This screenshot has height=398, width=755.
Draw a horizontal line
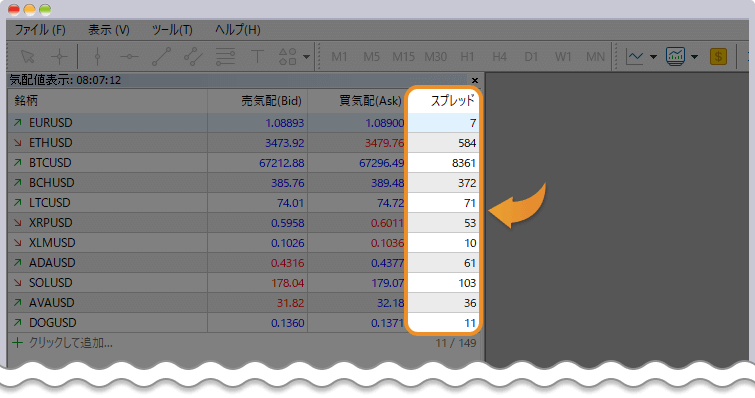coord(129,57)
